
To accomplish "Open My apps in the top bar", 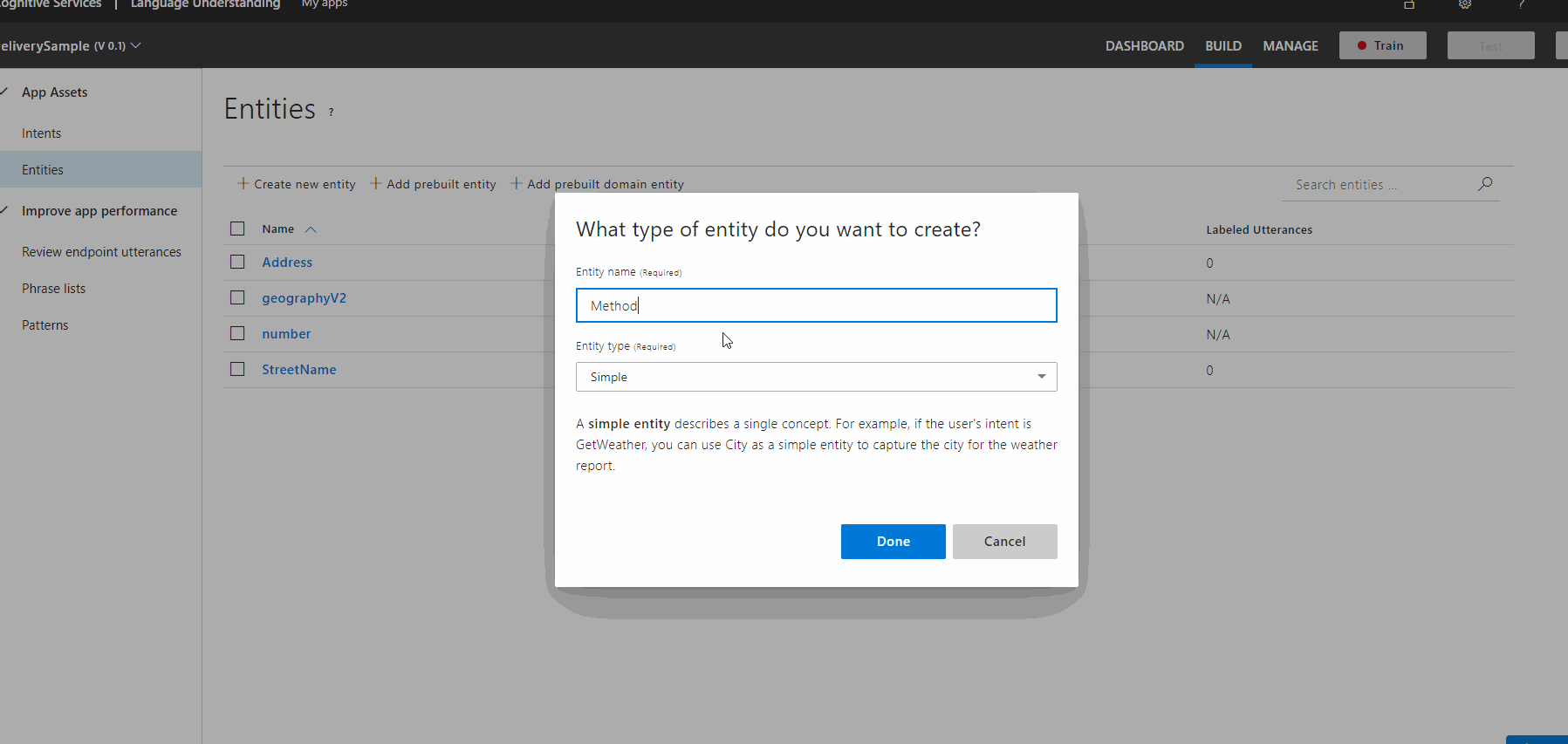I will click(x=325, y=3).
